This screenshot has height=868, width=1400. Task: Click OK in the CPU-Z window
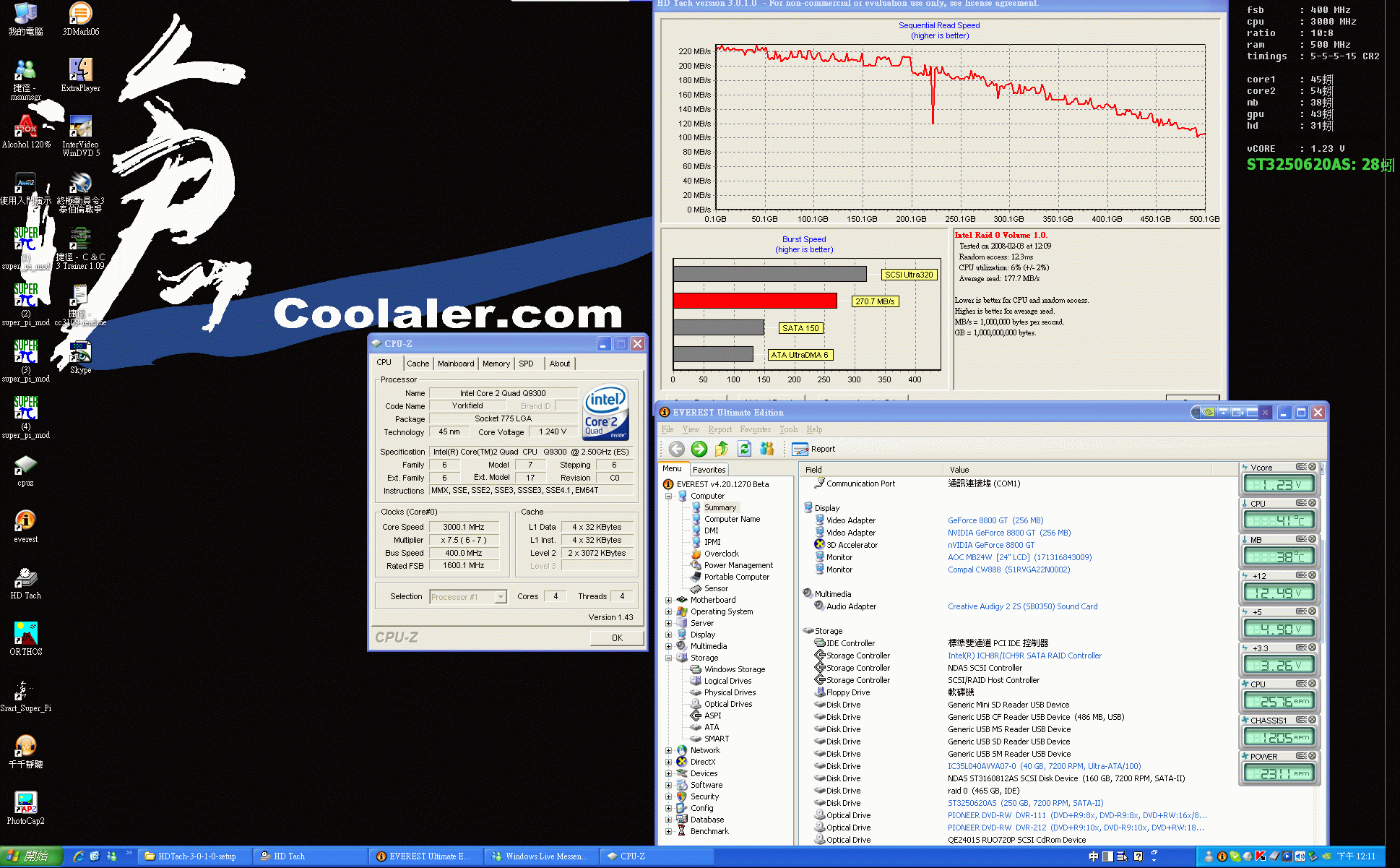(x=617, y=637)
